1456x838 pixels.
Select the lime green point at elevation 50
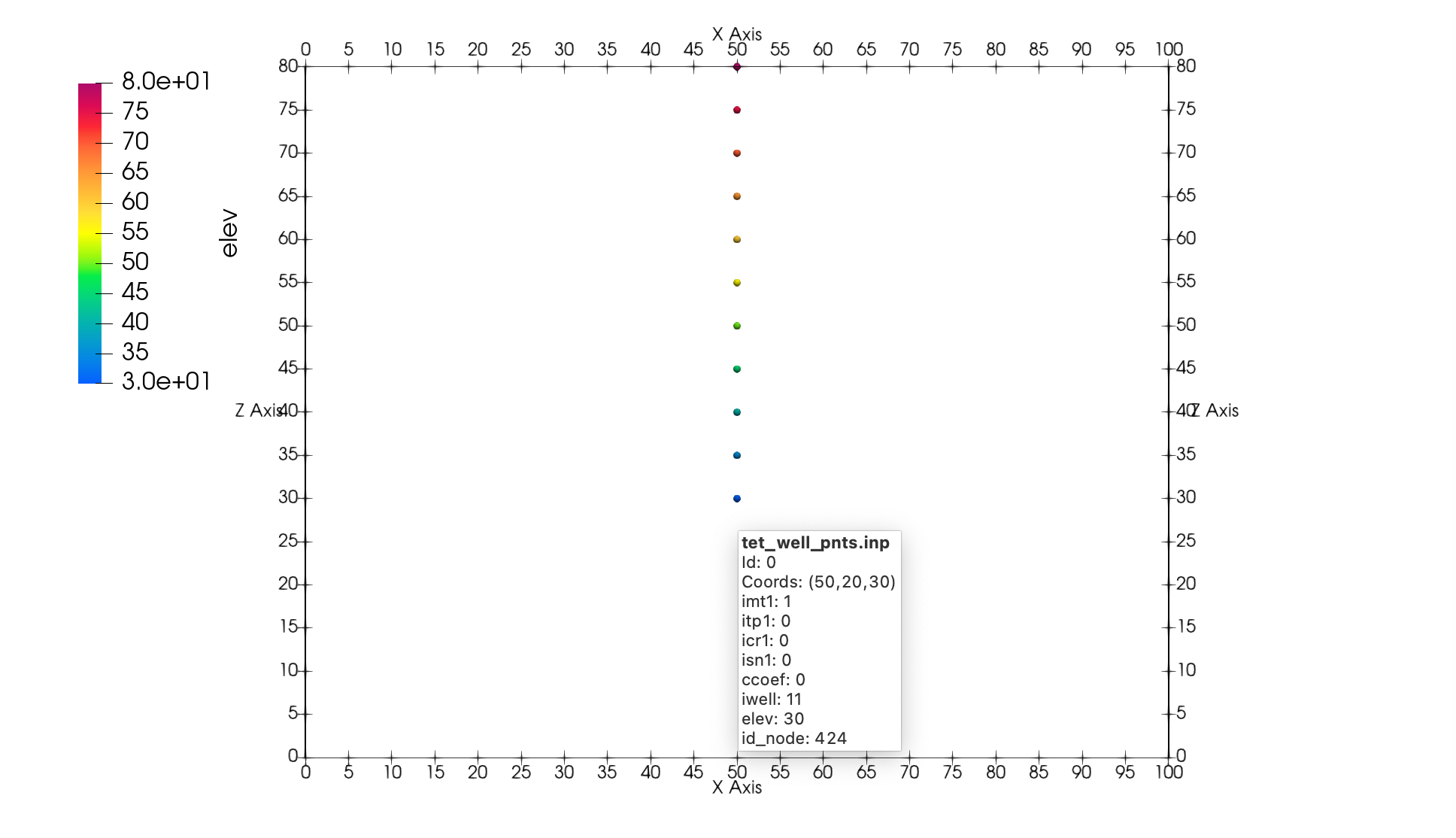pyautogui.click(x=737, y=326)
